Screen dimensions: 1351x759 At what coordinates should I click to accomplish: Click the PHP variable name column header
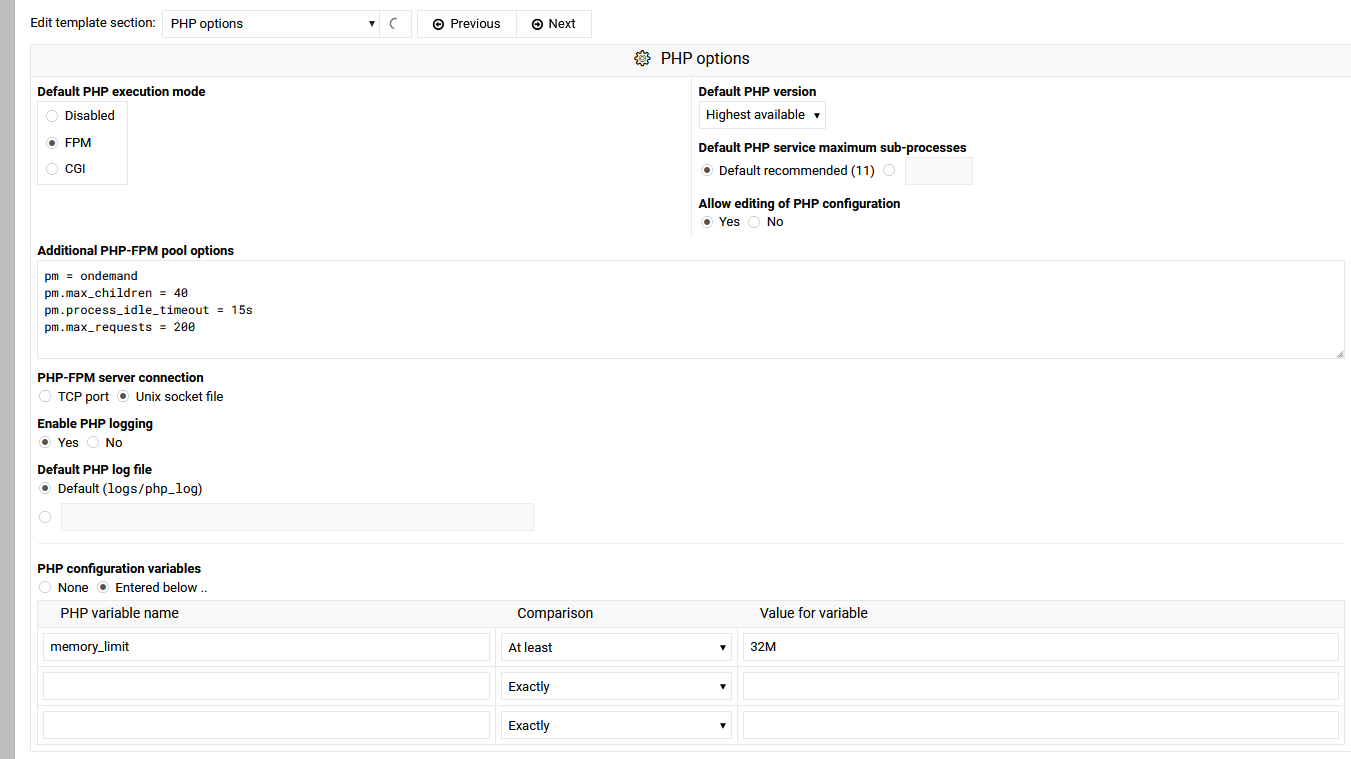click(x=120, y=613)
